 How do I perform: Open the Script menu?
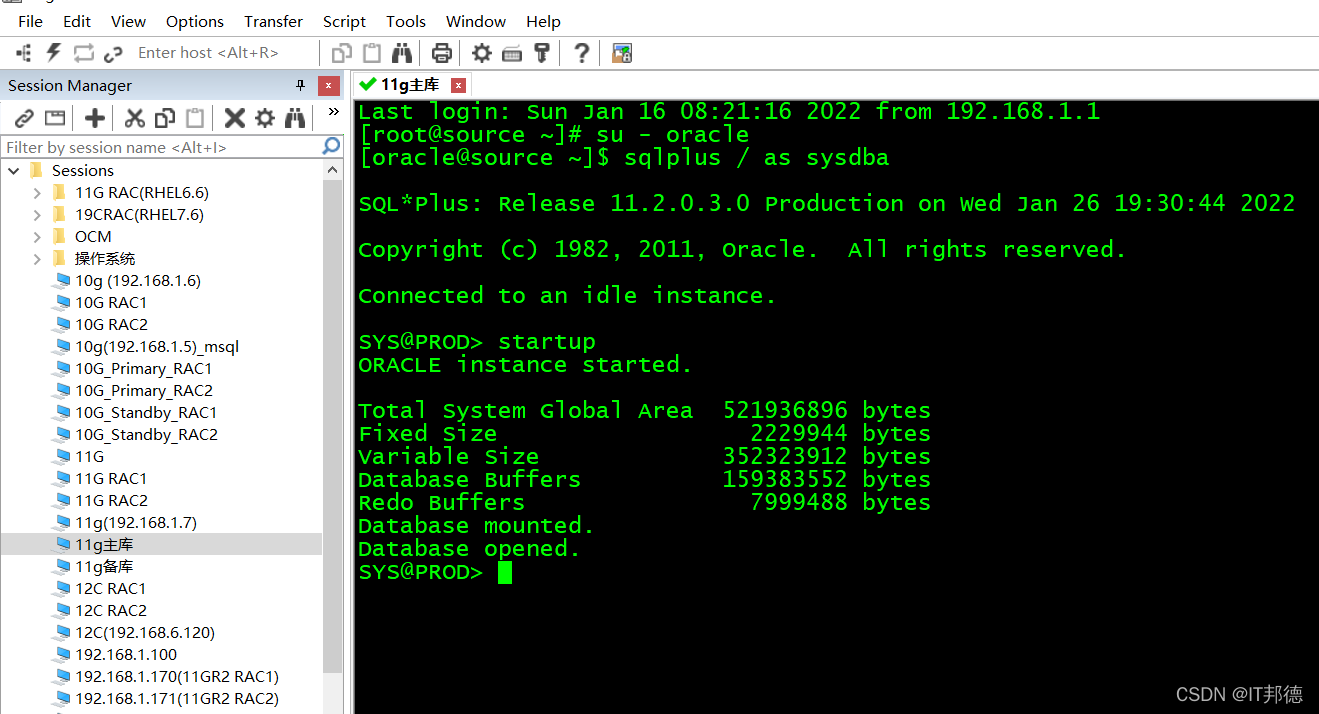(344, 21)
